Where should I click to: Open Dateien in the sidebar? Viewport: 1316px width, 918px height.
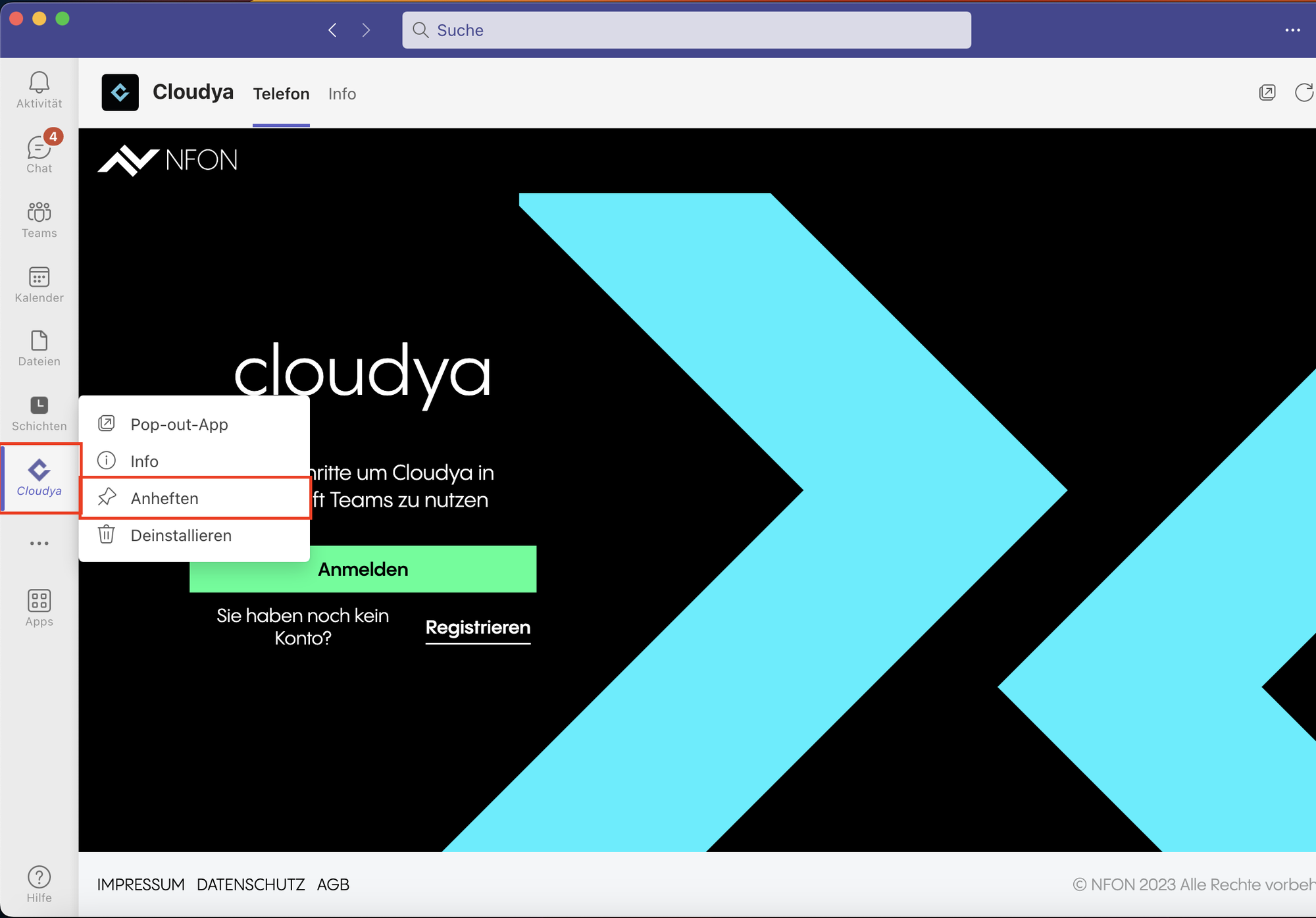[x=39, y=348]
